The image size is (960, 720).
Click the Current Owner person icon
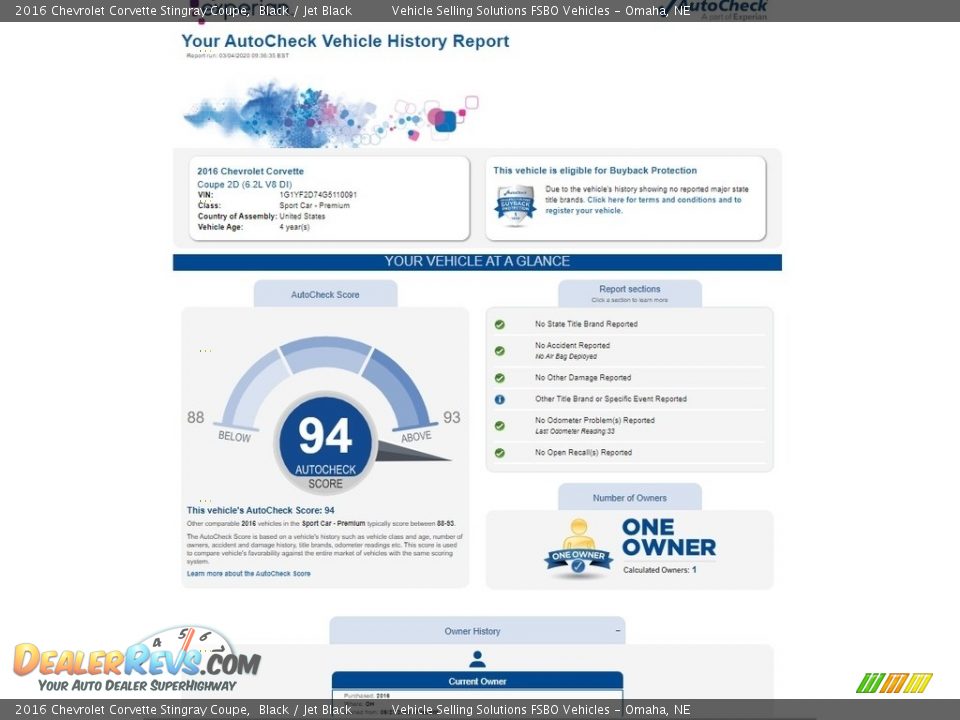point(477,659)
